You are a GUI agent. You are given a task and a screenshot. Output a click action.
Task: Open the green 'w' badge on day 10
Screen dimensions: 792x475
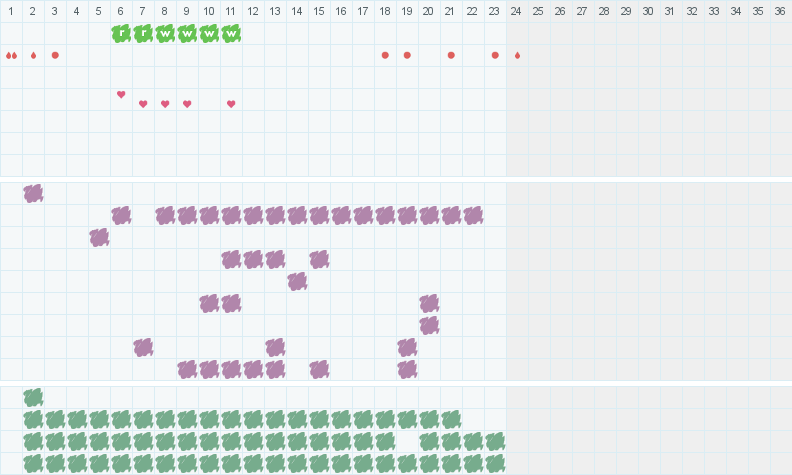[209, 34]
